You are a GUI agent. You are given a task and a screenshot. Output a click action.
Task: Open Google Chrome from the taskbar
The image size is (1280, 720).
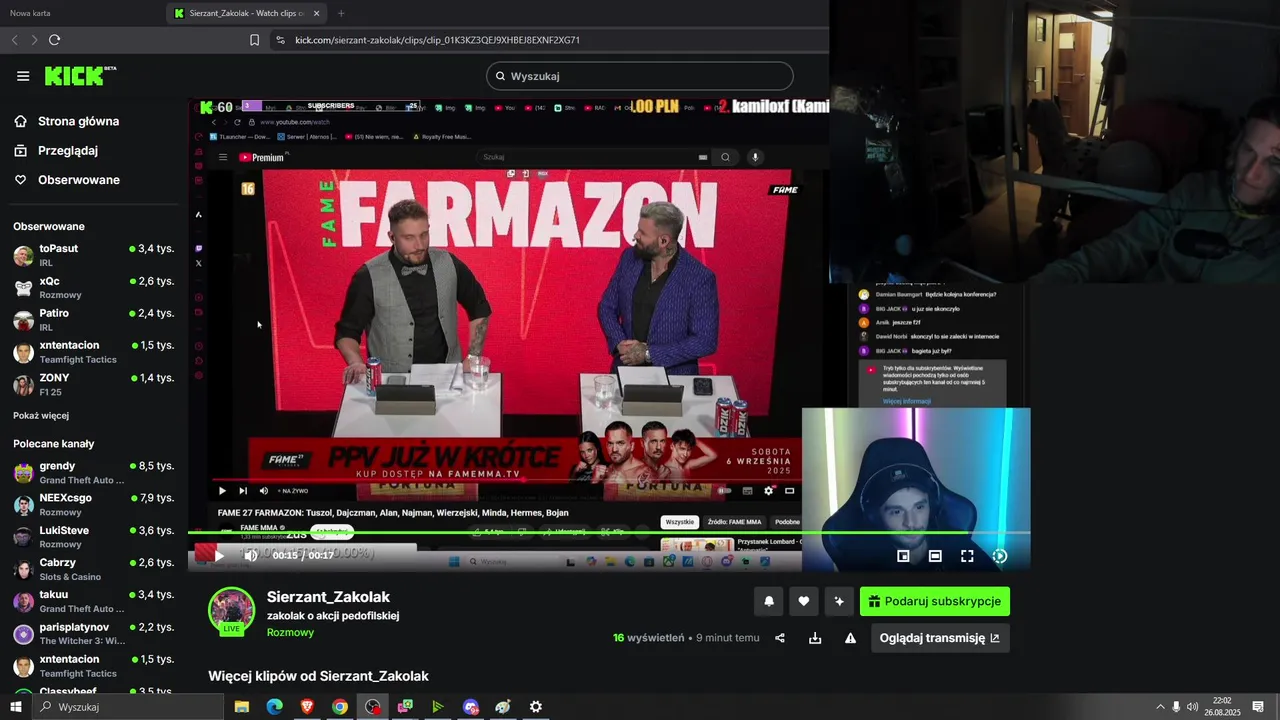pyautogui.click(x=340, y=707)
